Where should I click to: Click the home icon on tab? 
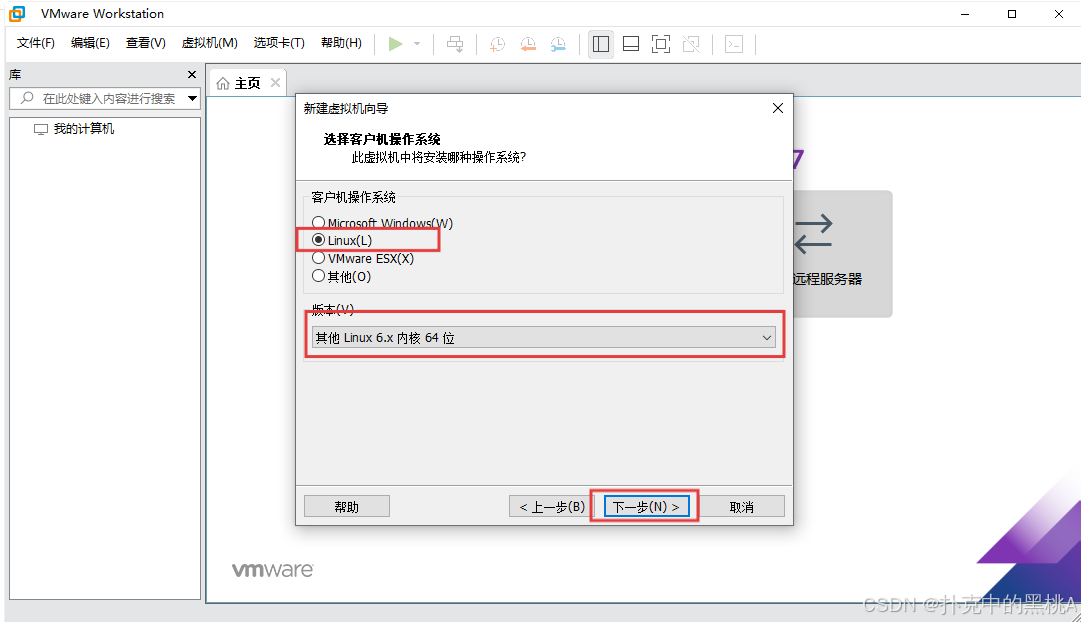coord(223,83)
